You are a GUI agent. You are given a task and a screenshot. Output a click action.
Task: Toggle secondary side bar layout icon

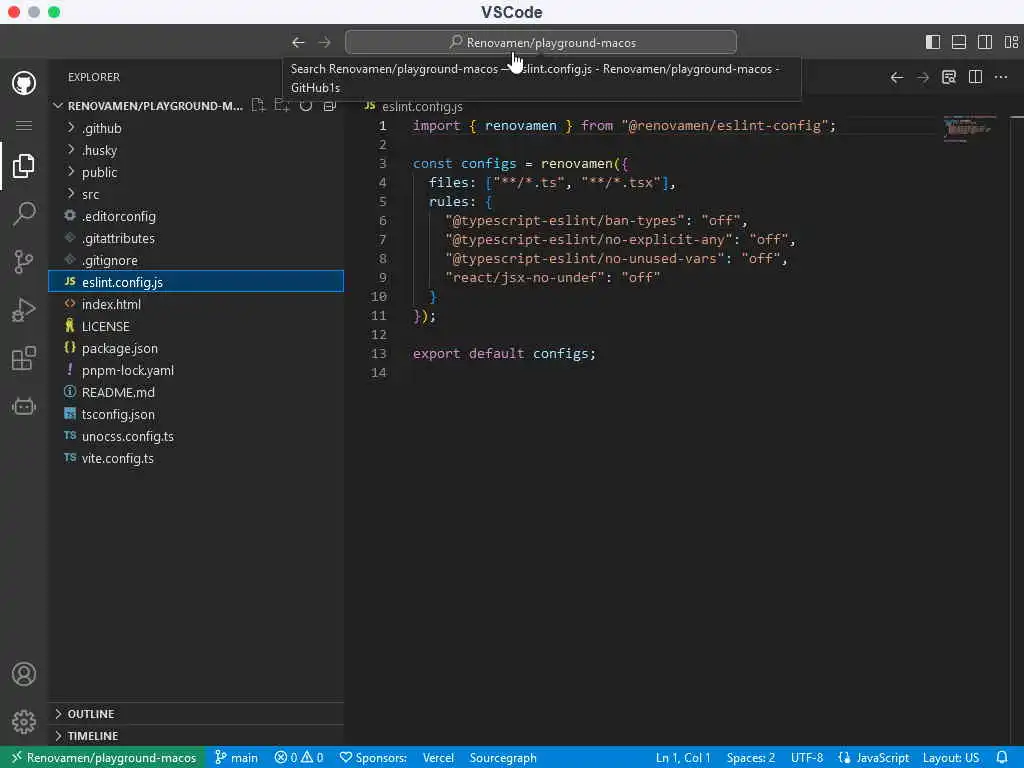tap(985, 42)
